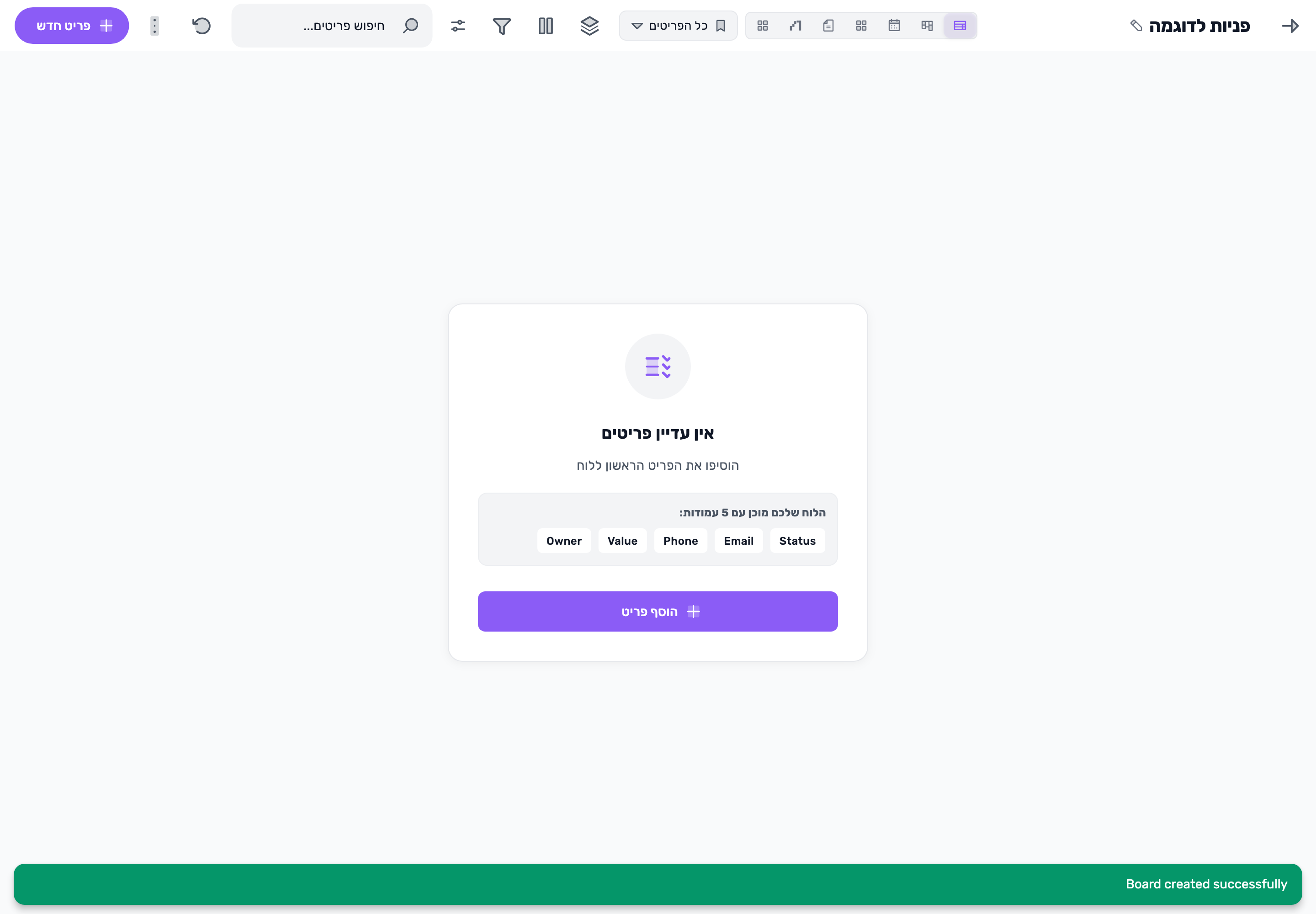Click the 'הוסיפו את הפריט הראשון ללוח' text
Viewport: 1316px width, 914px height.
[x=658, y=466]
